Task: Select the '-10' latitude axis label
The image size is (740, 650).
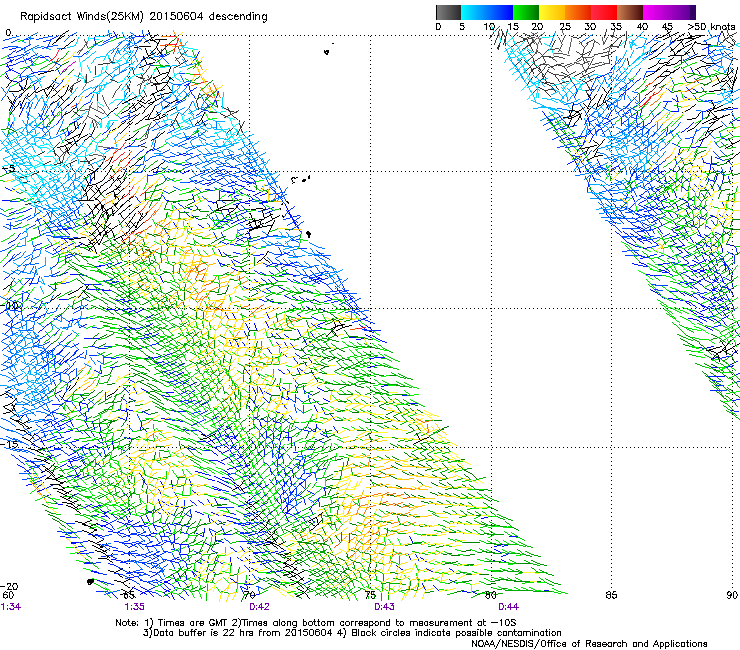Action: (x=10, y=306)
